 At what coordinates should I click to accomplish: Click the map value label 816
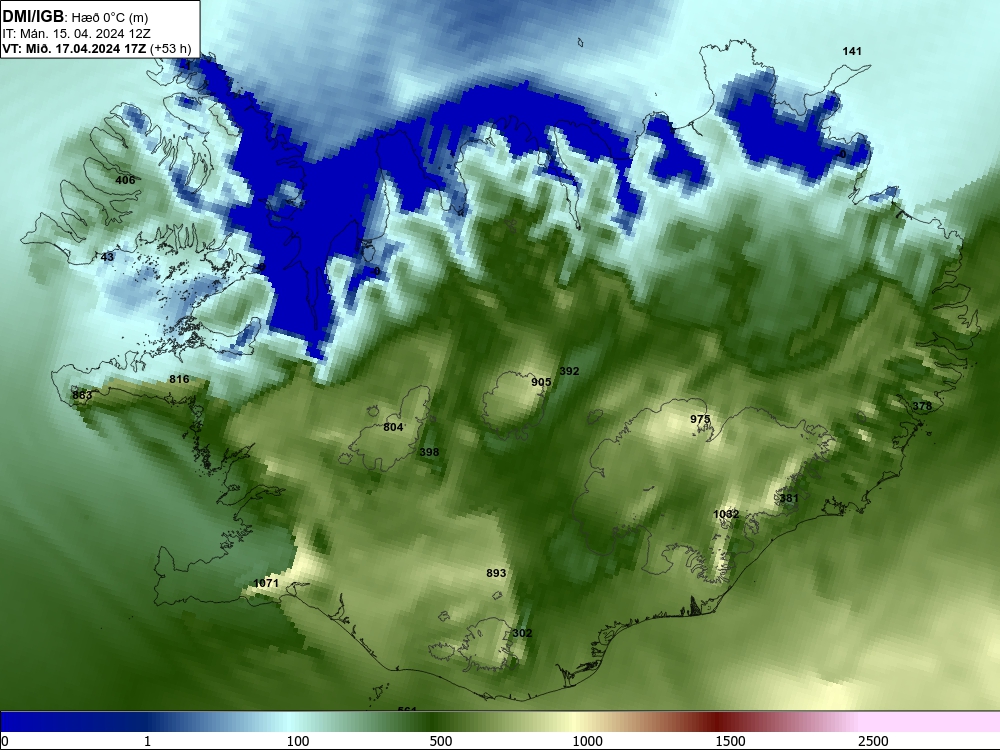tap(179, 379)
